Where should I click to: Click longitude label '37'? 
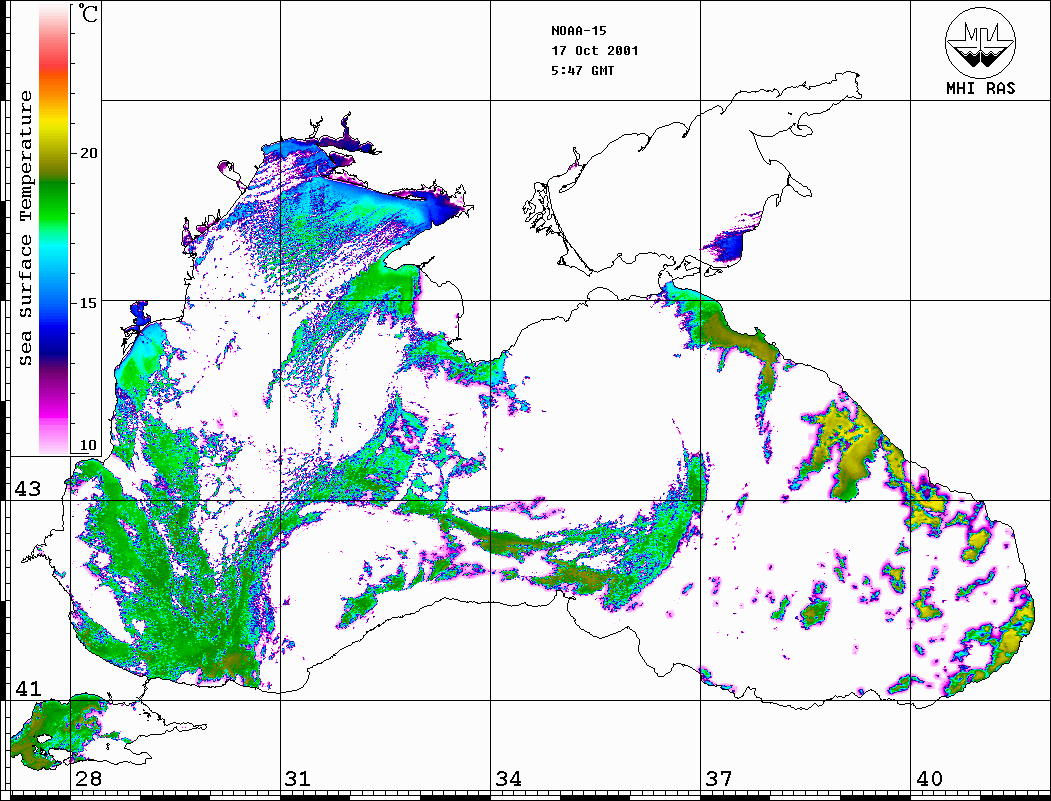[x=719, y=779]
